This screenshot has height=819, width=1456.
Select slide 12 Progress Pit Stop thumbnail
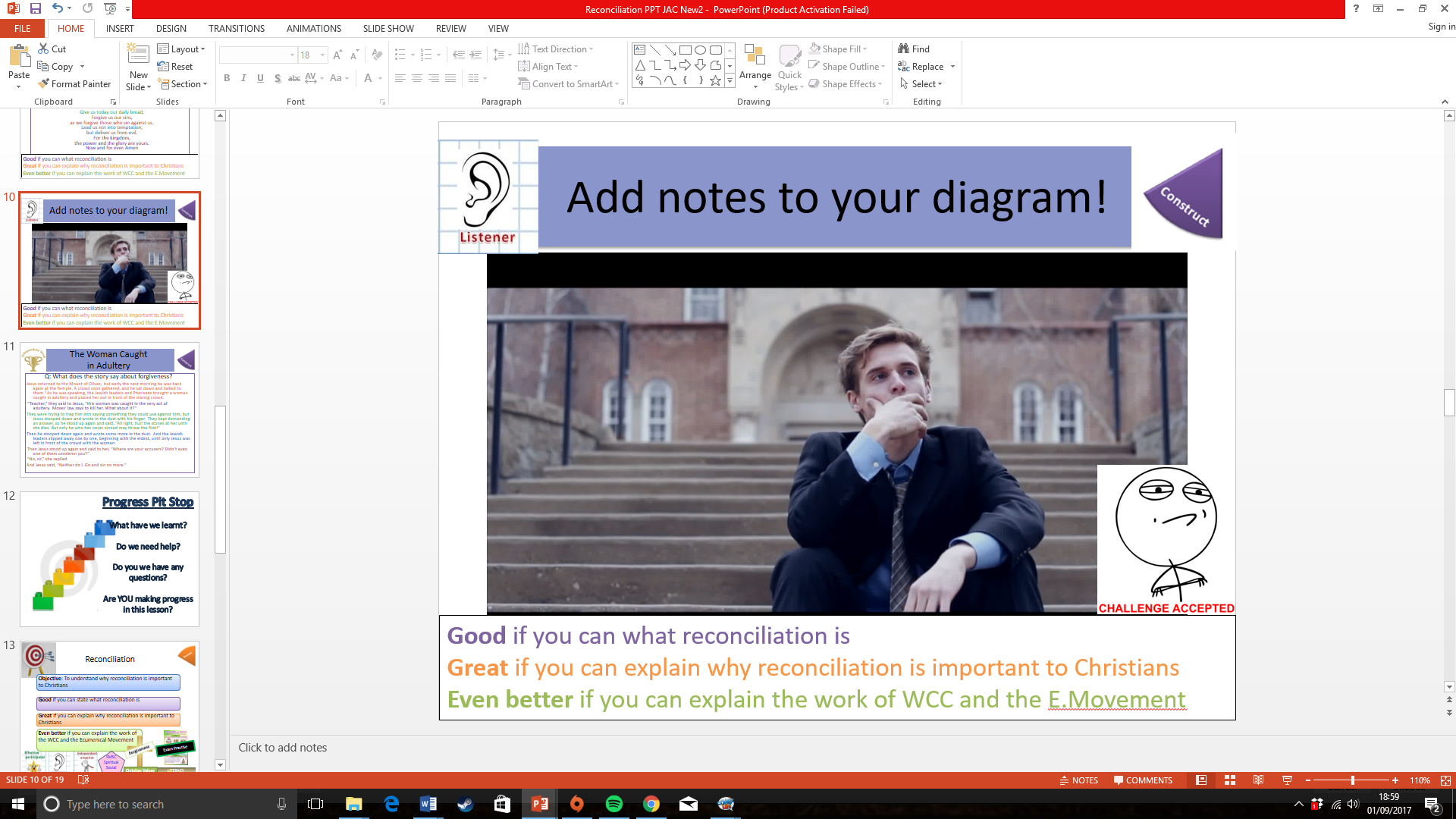coord(110,559)
